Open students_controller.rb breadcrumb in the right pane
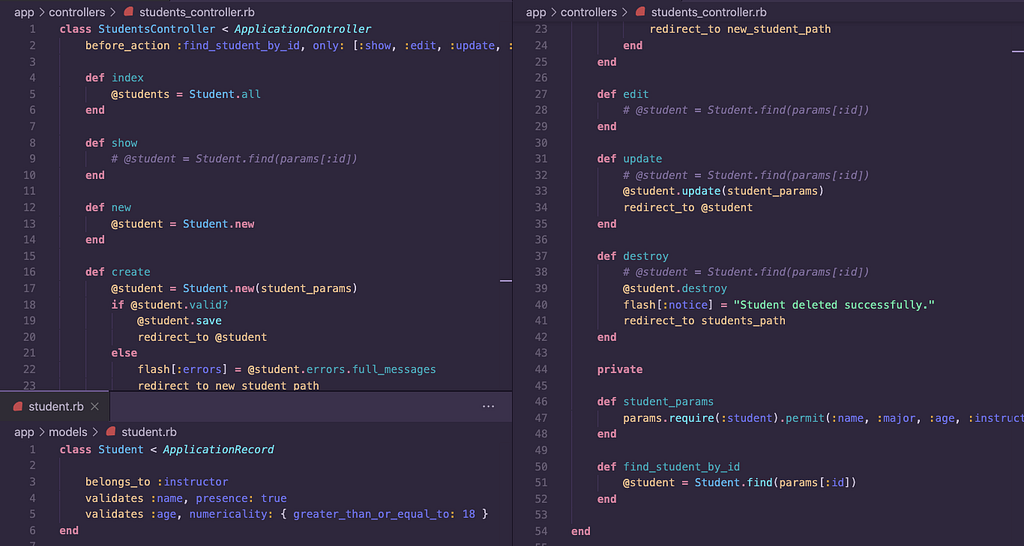 tap(709, 12)
